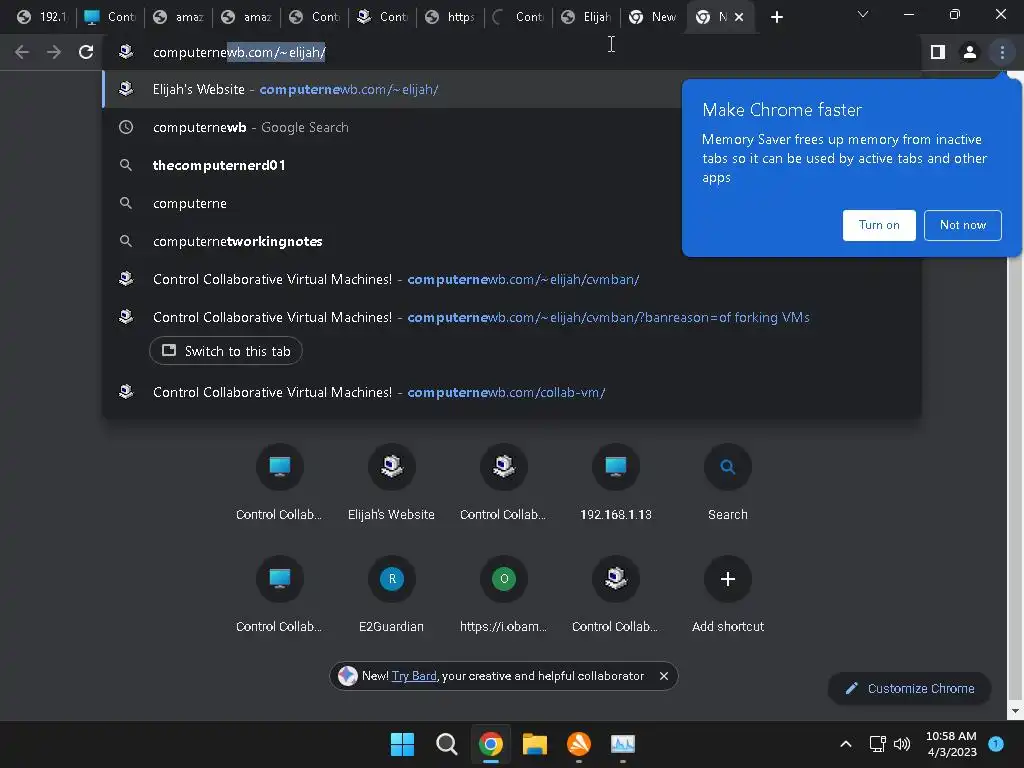The height and width of the screenshot is (768, 1024).
Task: Switch to the tab labeled New
Action: (x=652, y=17)
